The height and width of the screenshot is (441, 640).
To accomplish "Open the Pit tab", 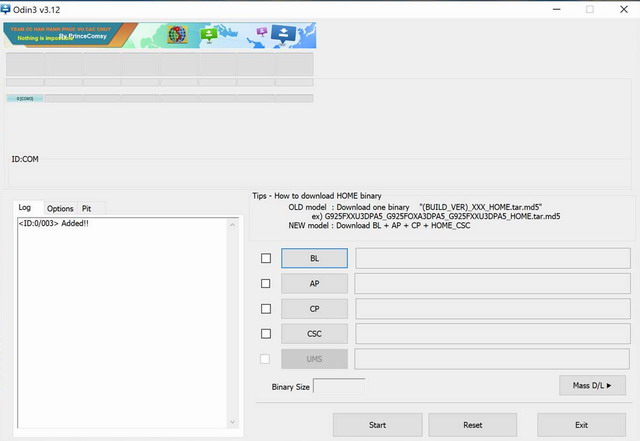I will (x=87, y=208).
